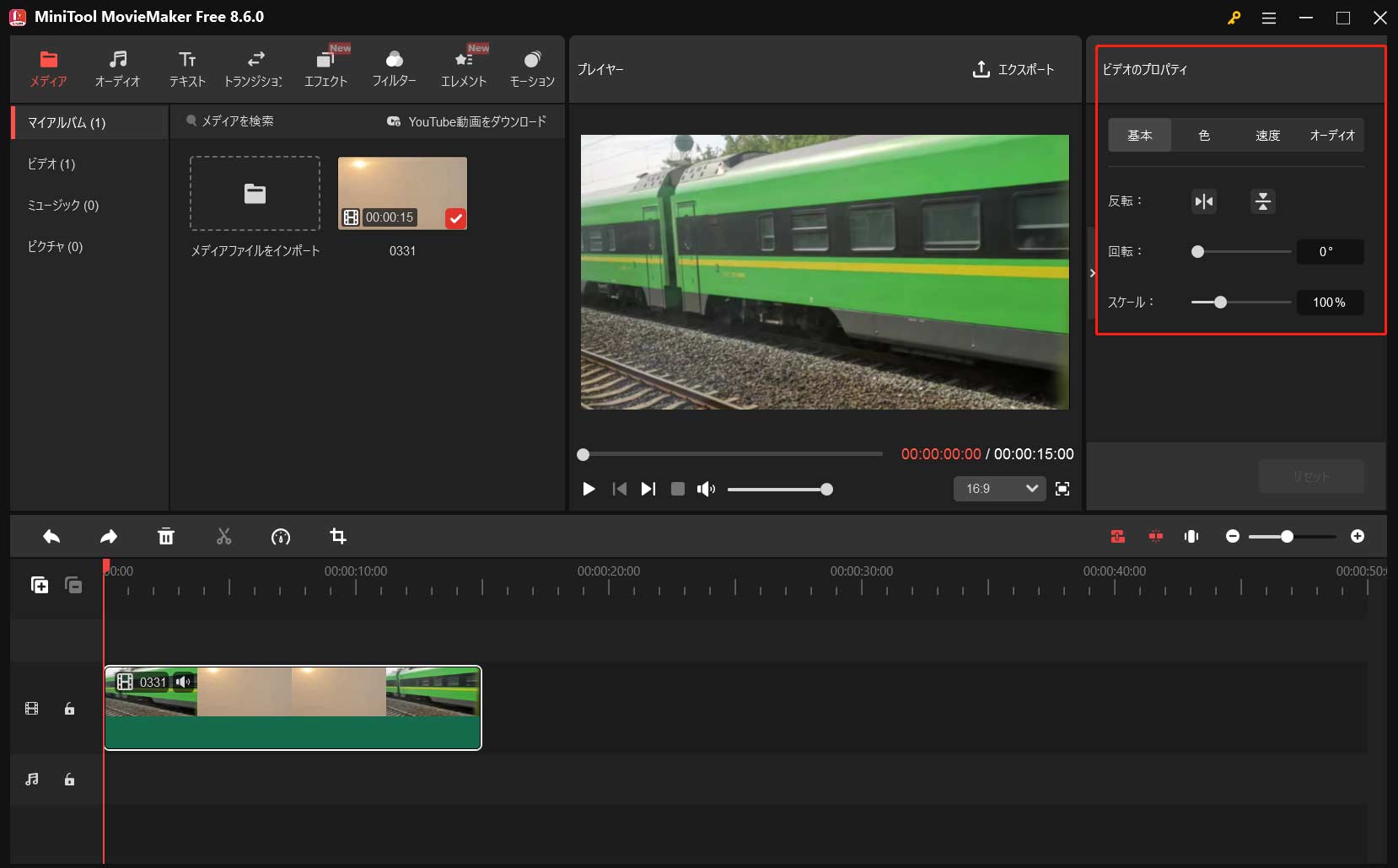Open the オーディオ (Audio) tab
This screenshot has width=1398, height=868.
[x=117, y=68]
